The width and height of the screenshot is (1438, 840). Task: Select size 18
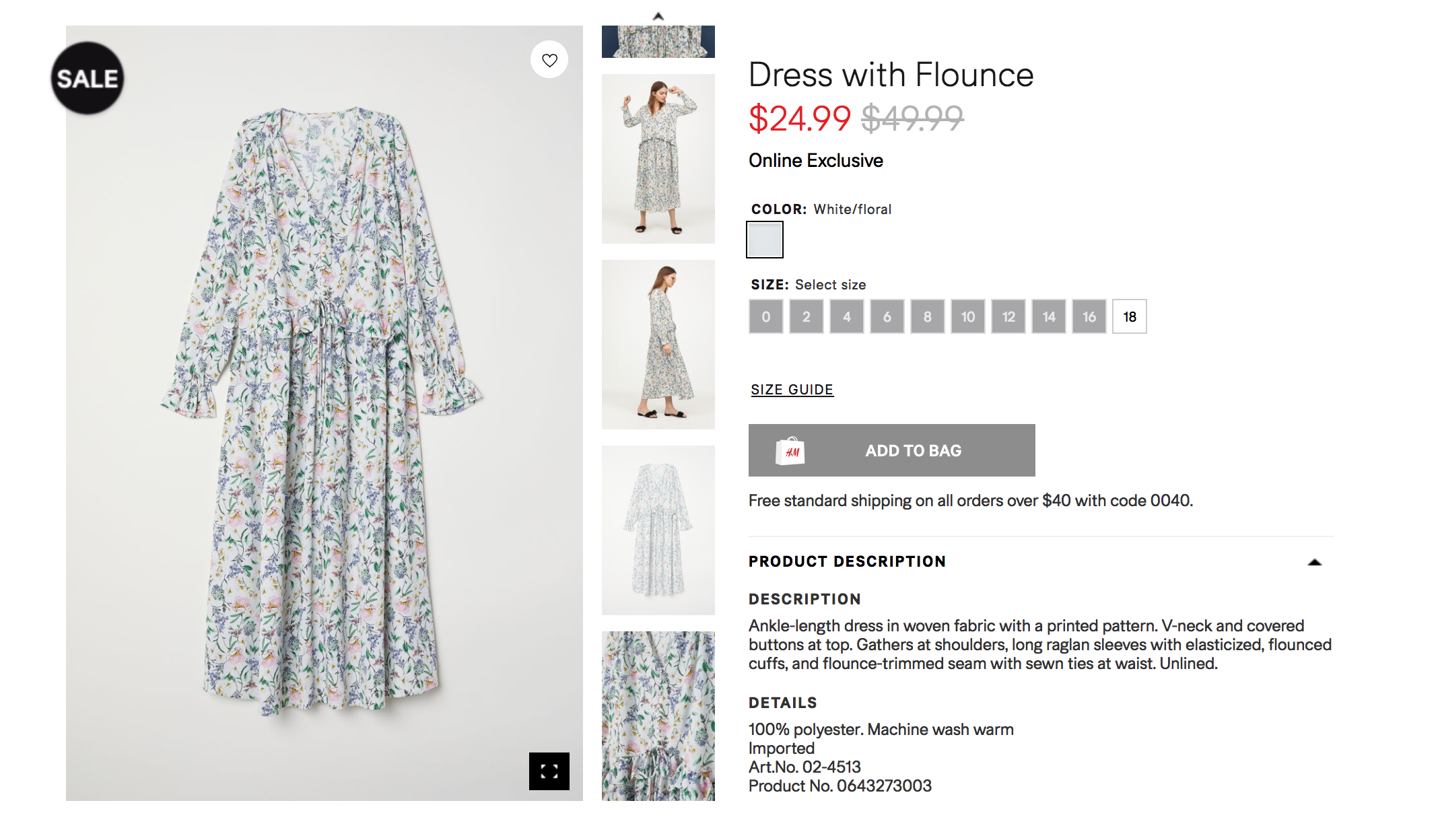(x=1129, y=316)
